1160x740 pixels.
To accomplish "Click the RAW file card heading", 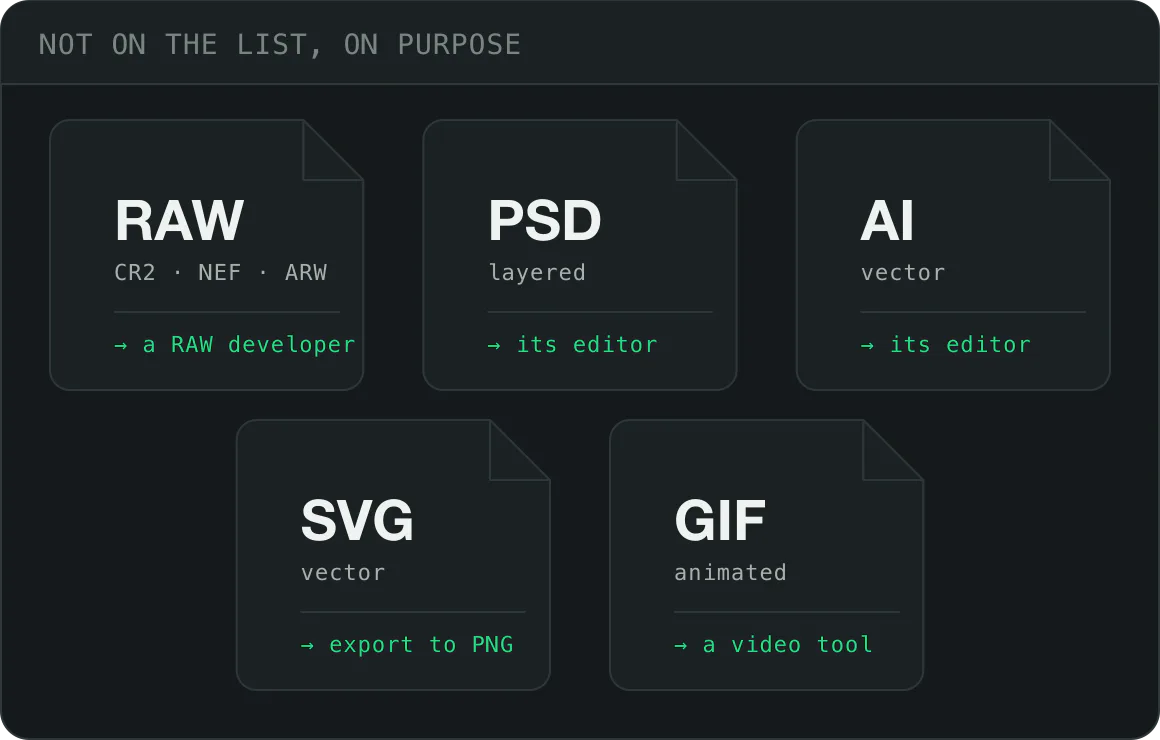I will (x=179, y=221).
